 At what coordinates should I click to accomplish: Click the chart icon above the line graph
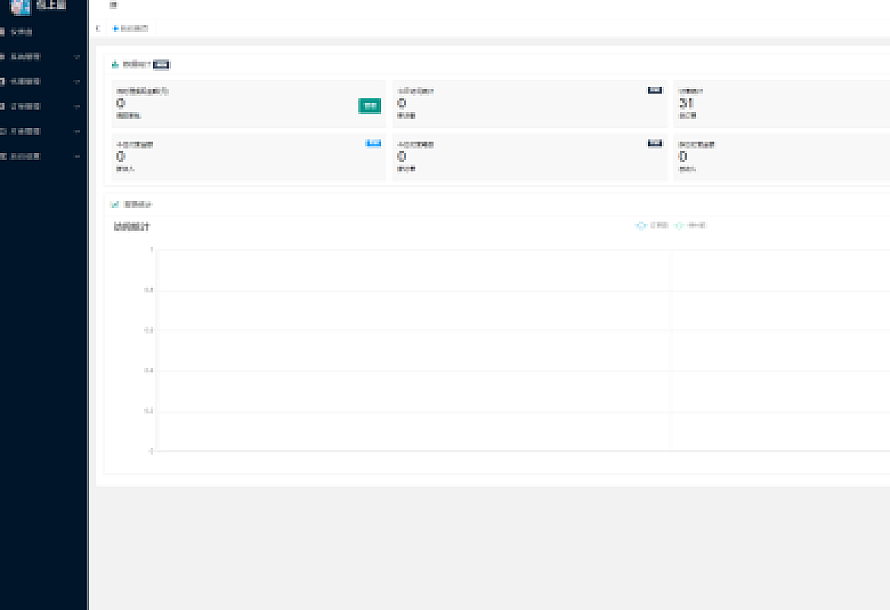[115, 204]
